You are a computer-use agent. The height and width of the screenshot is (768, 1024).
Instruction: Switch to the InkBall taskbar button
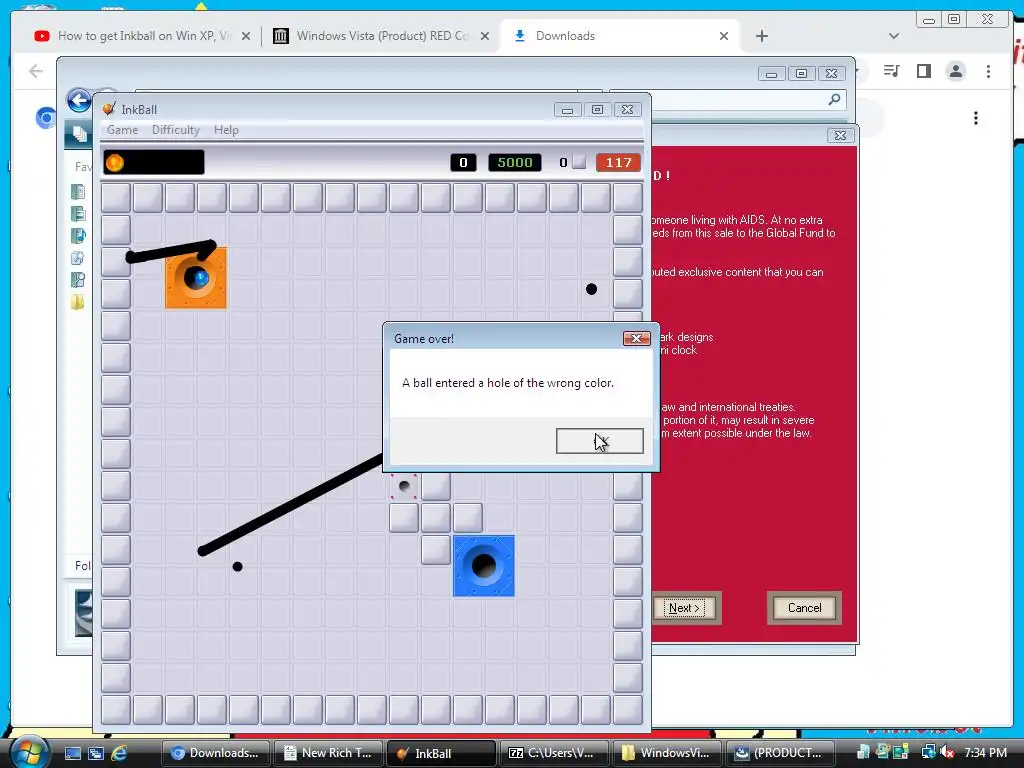[x=441, y=753]
